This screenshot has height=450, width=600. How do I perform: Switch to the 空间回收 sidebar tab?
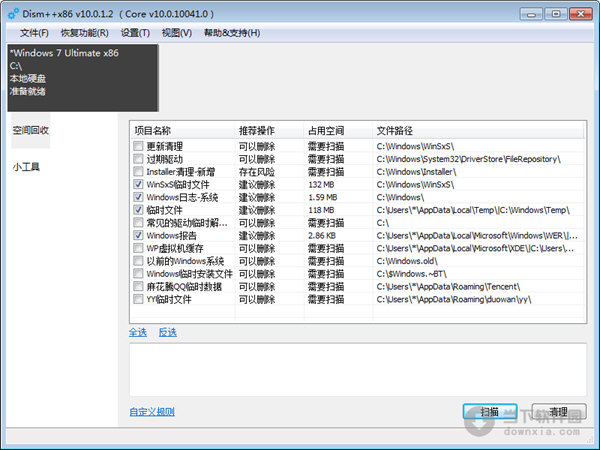click(x=31, y=130)
